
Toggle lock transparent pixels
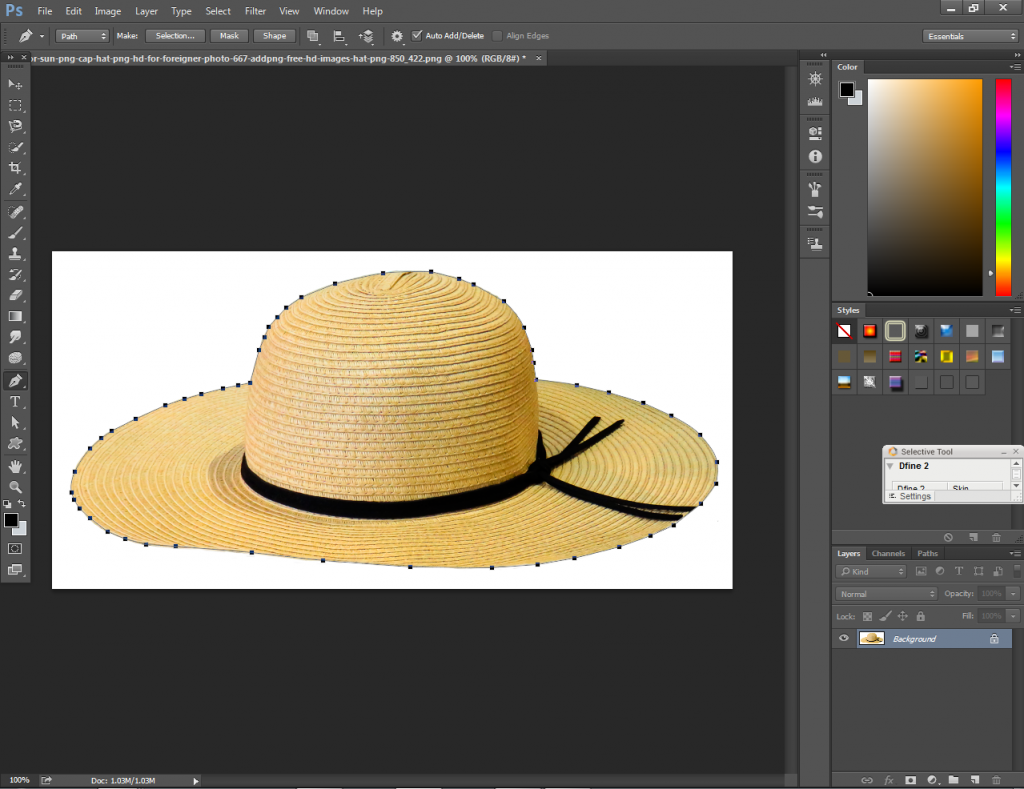coord(867,616)
